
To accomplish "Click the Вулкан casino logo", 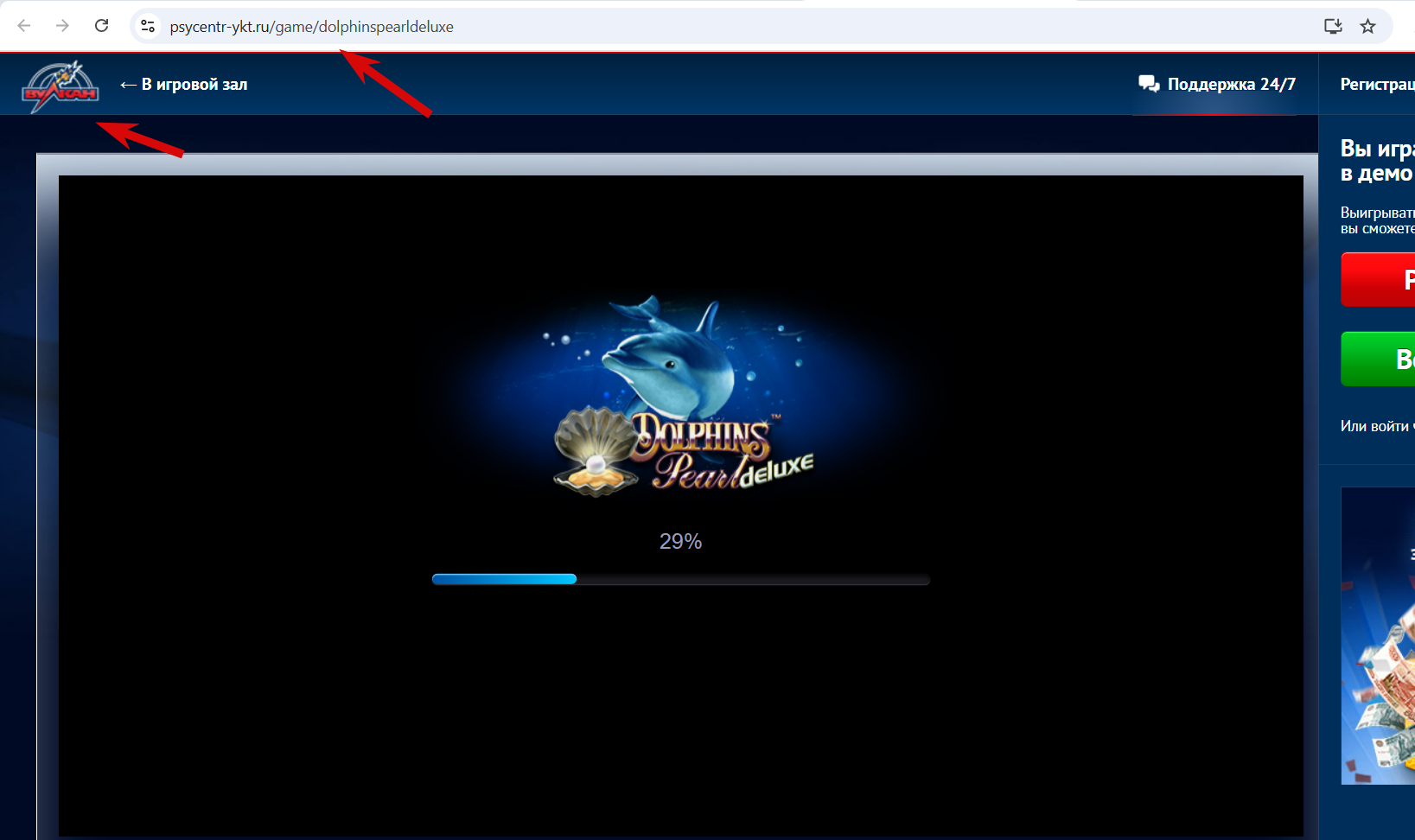I will tap(61, 86).
